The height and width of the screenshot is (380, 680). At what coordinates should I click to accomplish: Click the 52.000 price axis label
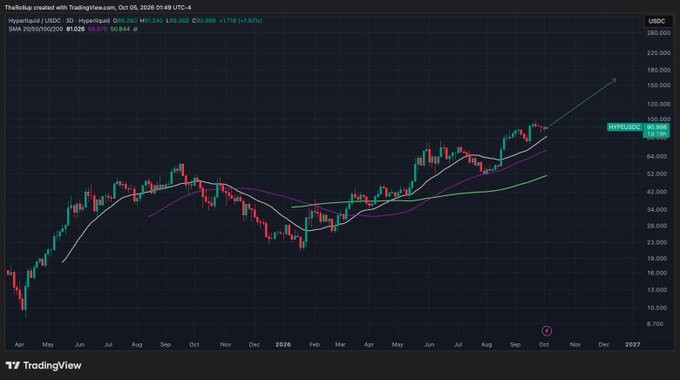point(657,174)
